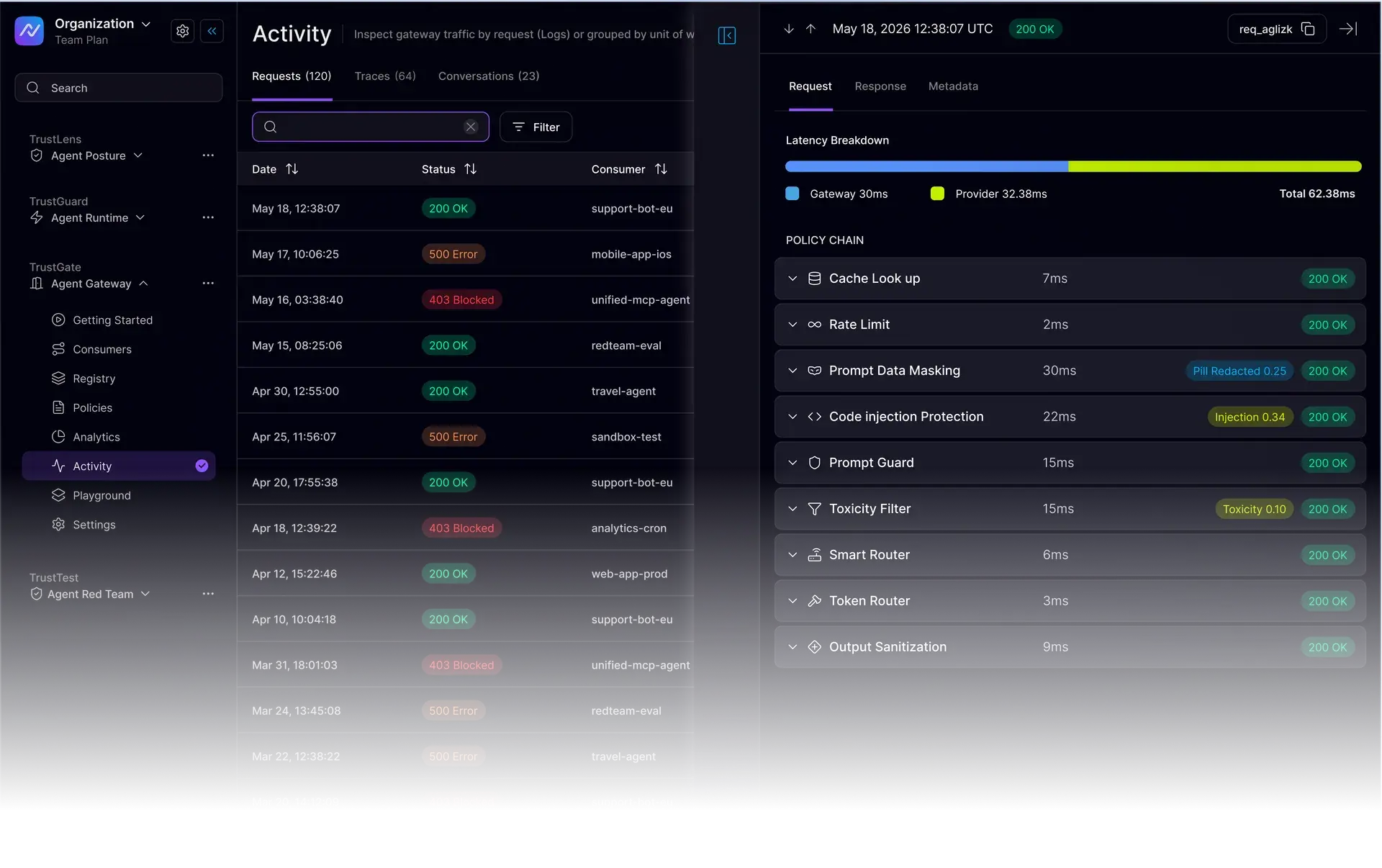Click the Activity active checkmark badge
Viewport: 1382px width, 868px height.
click(202, 466)
